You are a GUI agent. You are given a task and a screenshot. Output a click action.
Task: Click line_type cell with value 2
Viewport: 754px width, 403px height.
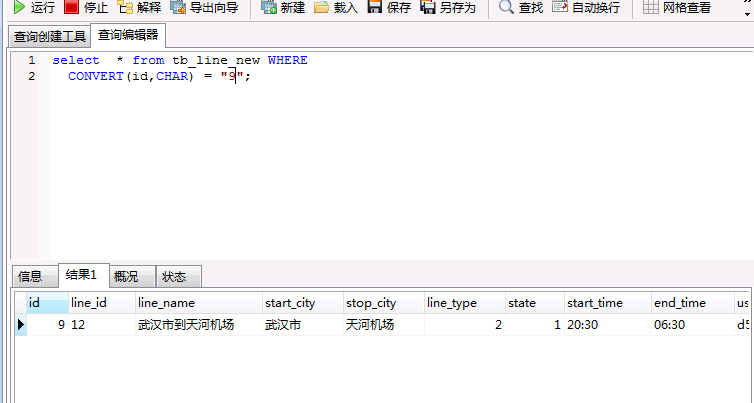click(x=465, y=325)
